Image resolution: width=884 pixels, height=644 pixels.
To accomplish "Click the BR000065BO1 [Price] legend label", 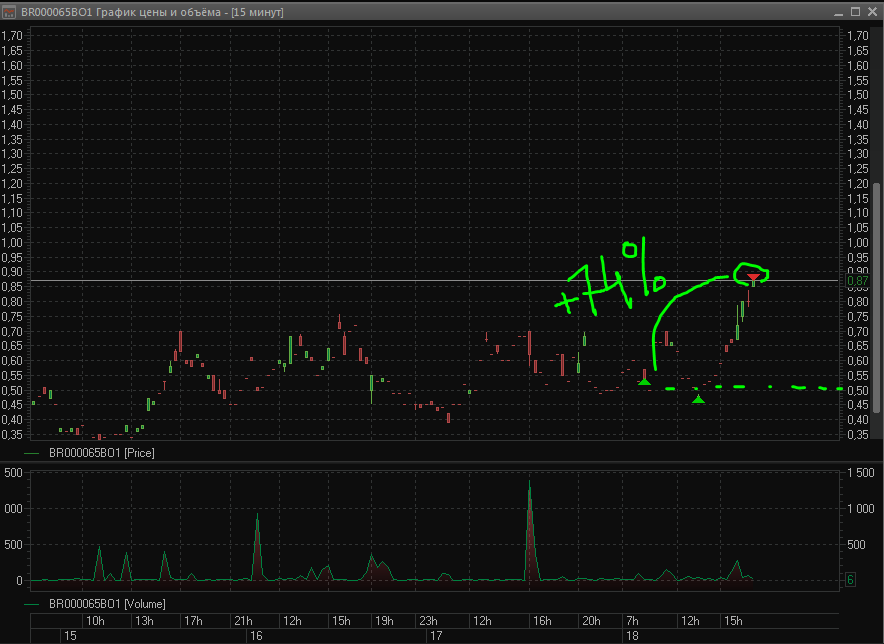I will pos(101,453).
